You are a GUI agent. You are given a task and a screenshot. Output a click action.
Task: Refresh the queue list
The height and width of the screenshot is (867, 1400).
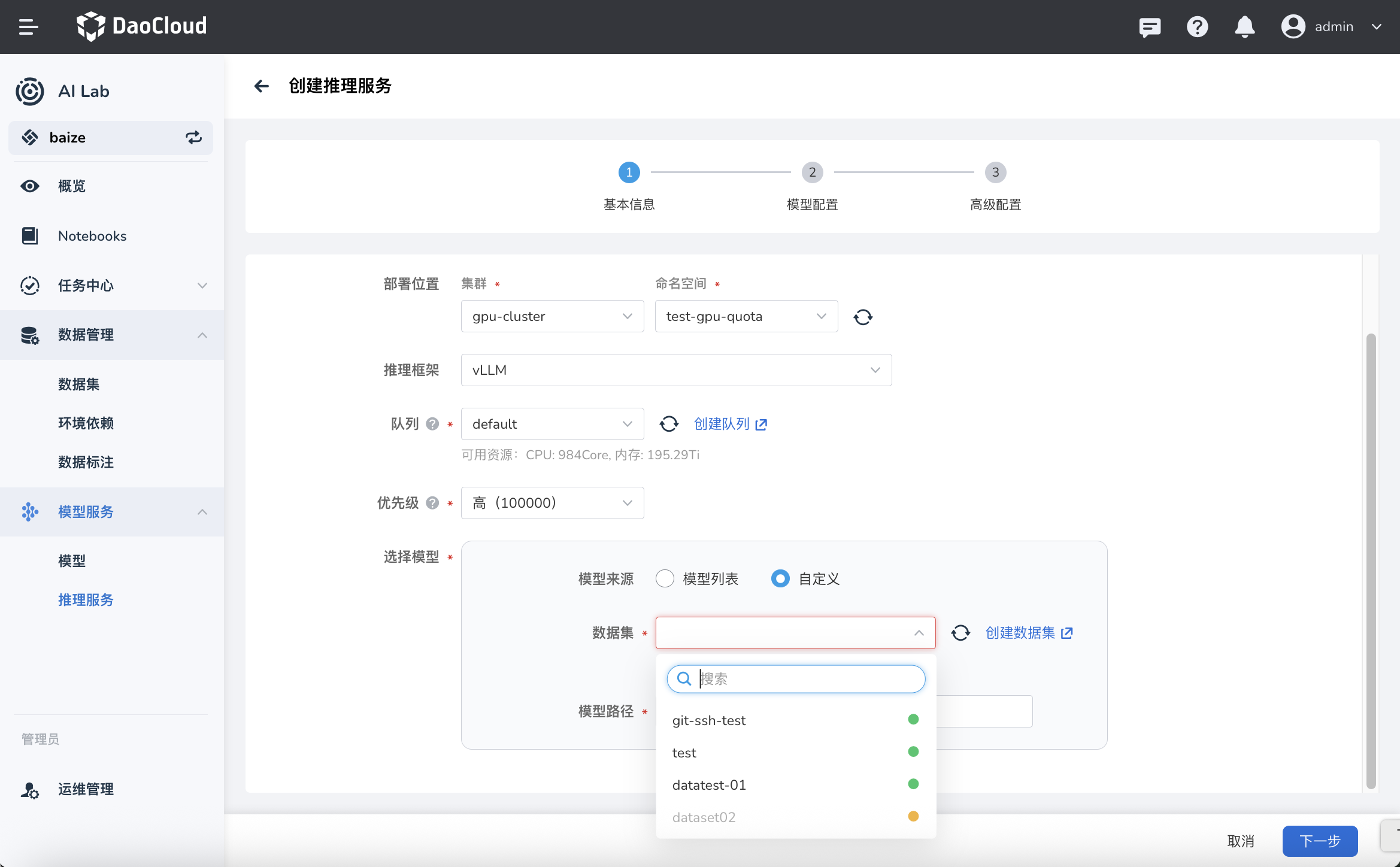[669, 424]
